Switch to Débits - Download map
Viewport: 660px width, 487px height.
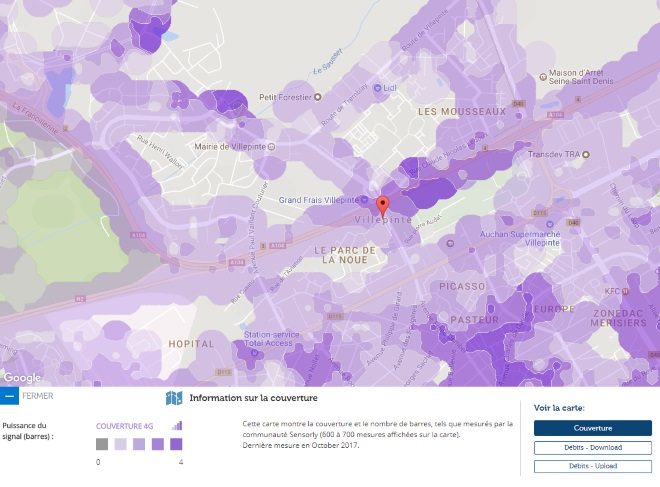(x=592, y=448)
